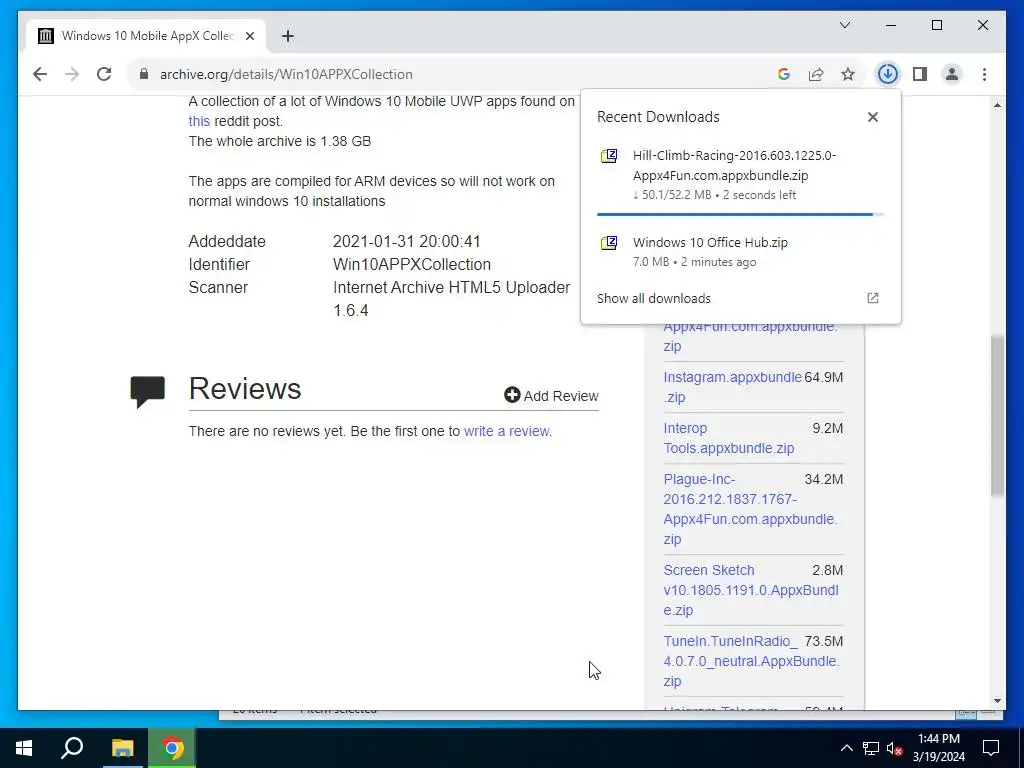Open the Plague-Inc appxbundle zip link
This screenshot has width=1024, height=768.
click(x=750, y=509)
